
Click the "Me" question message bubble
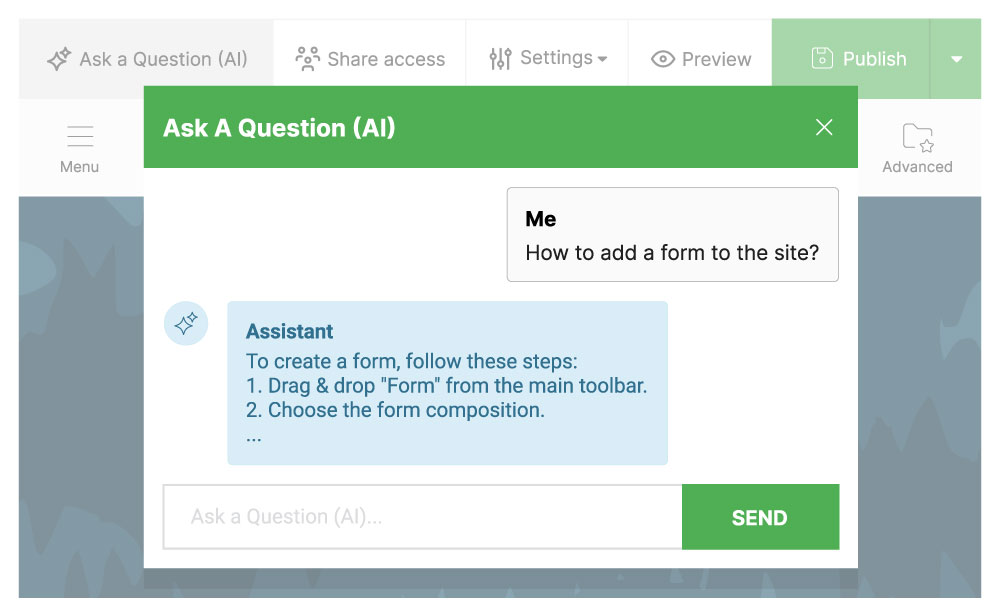672,235
